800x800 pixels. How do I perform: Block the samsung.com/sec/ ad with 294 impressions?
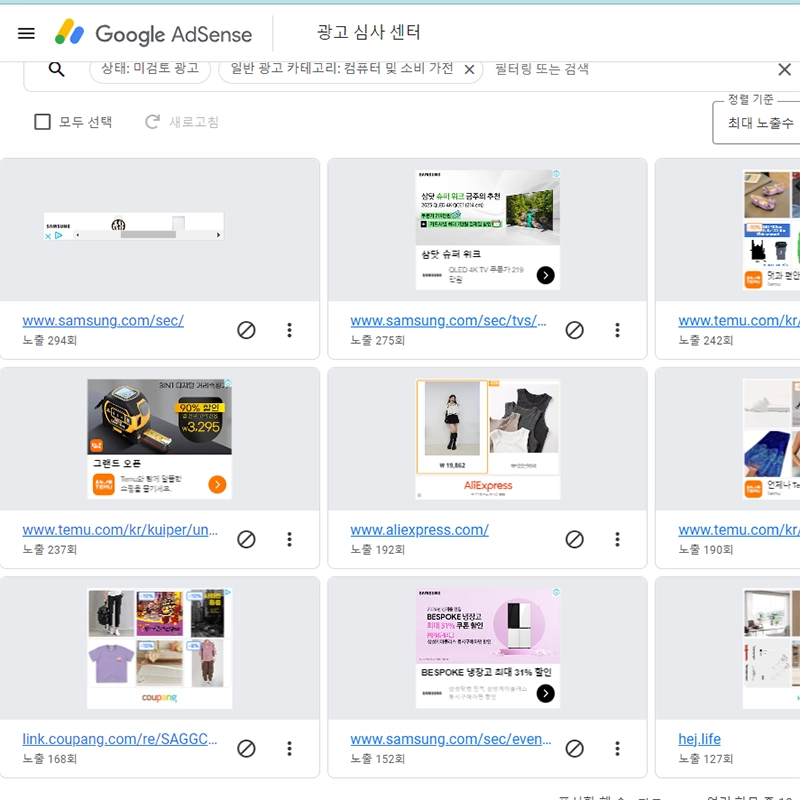tap(246, 330)
